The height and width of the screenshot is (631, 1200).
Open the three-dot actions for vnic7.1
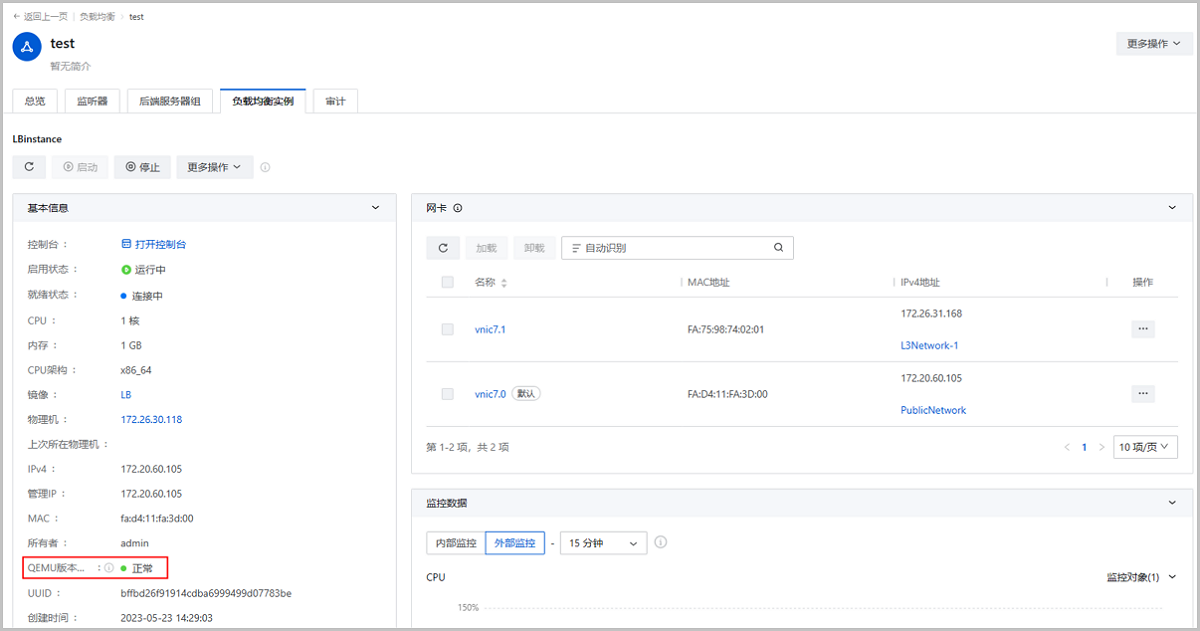click(1143, 329)
